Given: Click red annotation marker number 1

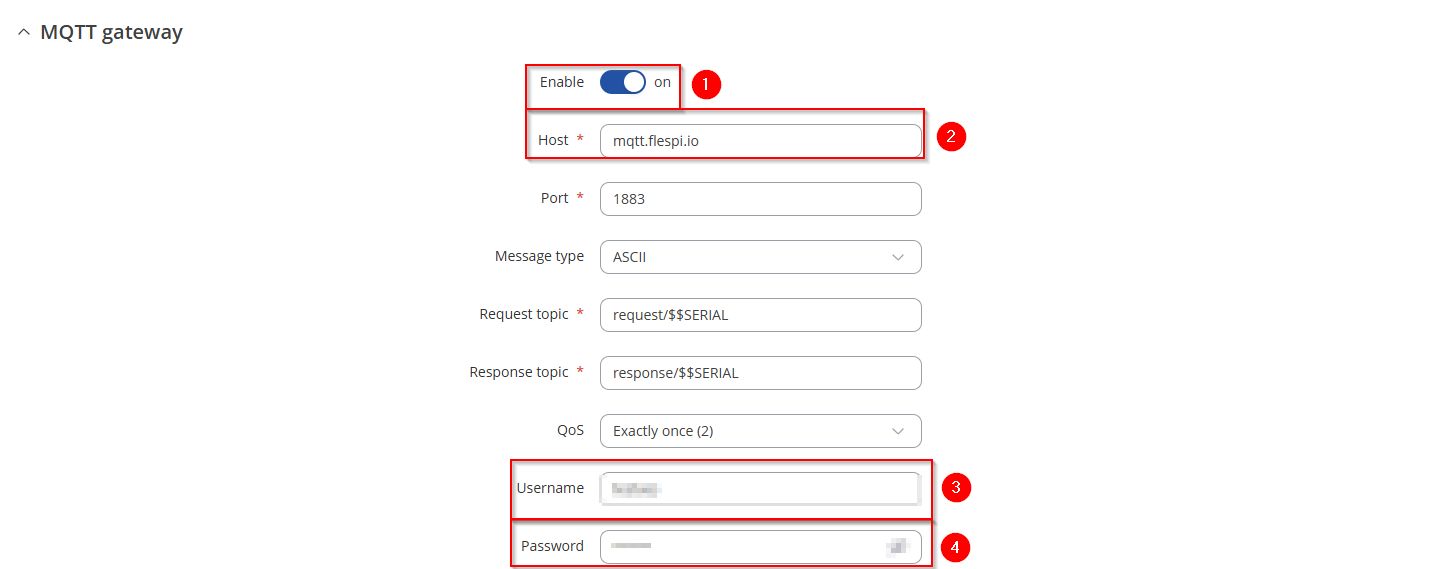Looking at the screenshot, I should [x=706, y=84].
